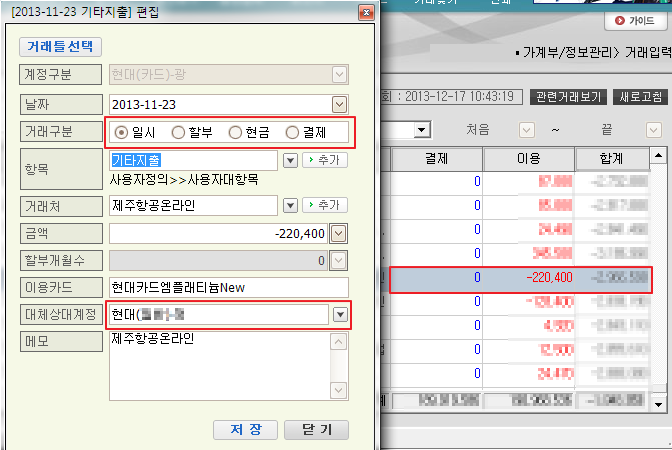
Task: Open the 계정구분 dropdown arrow
Action: pyautogui.click(x=339, y=75)
